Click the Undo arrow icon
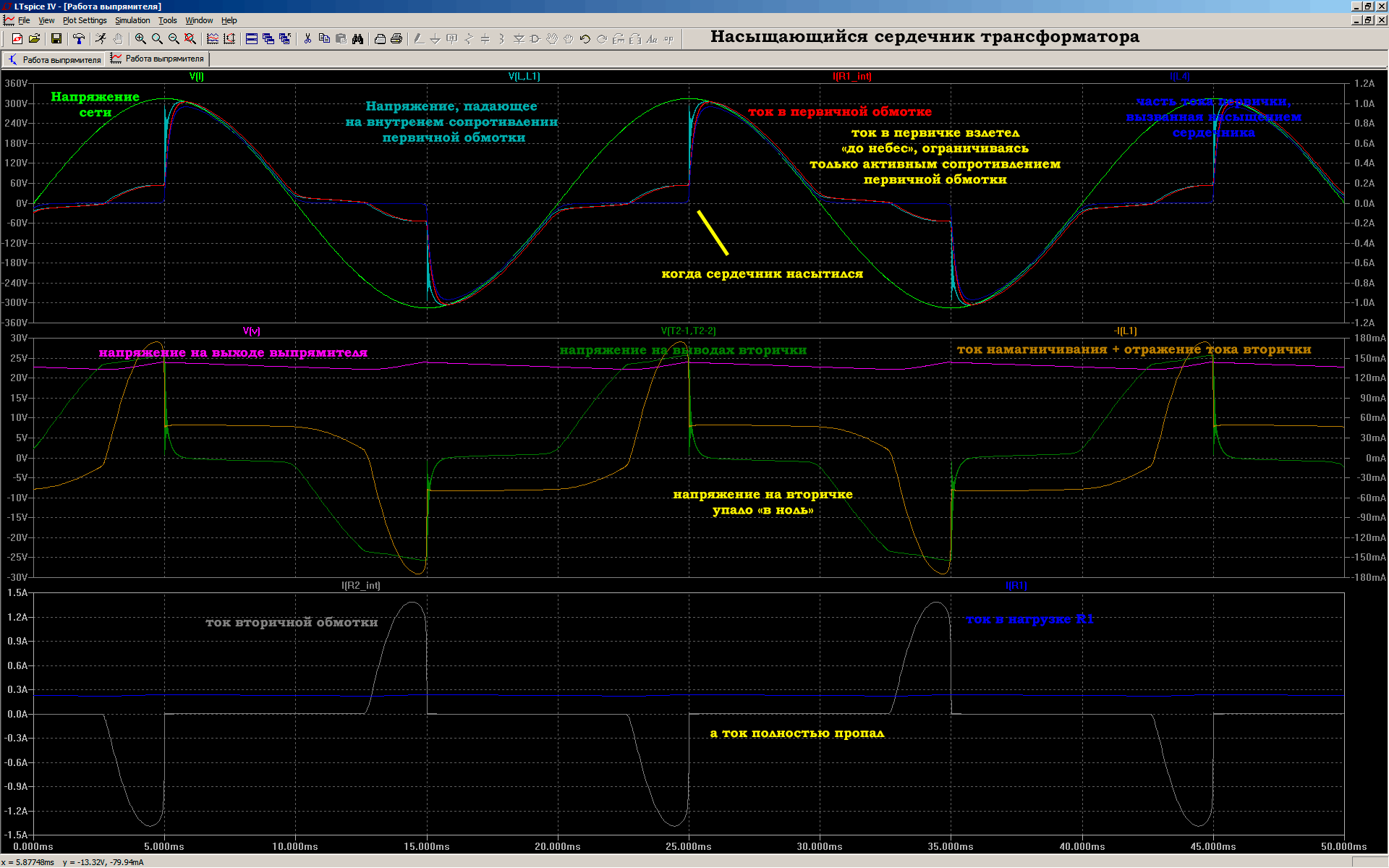 point(585,39)
